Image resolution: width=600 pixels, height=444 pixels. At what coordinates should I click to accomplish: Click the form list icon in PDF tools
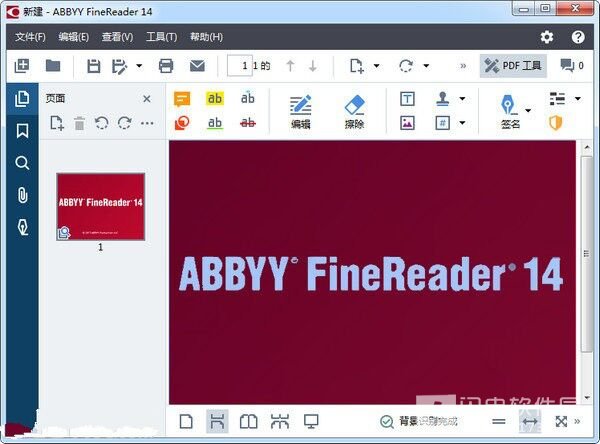click(558, 99)
